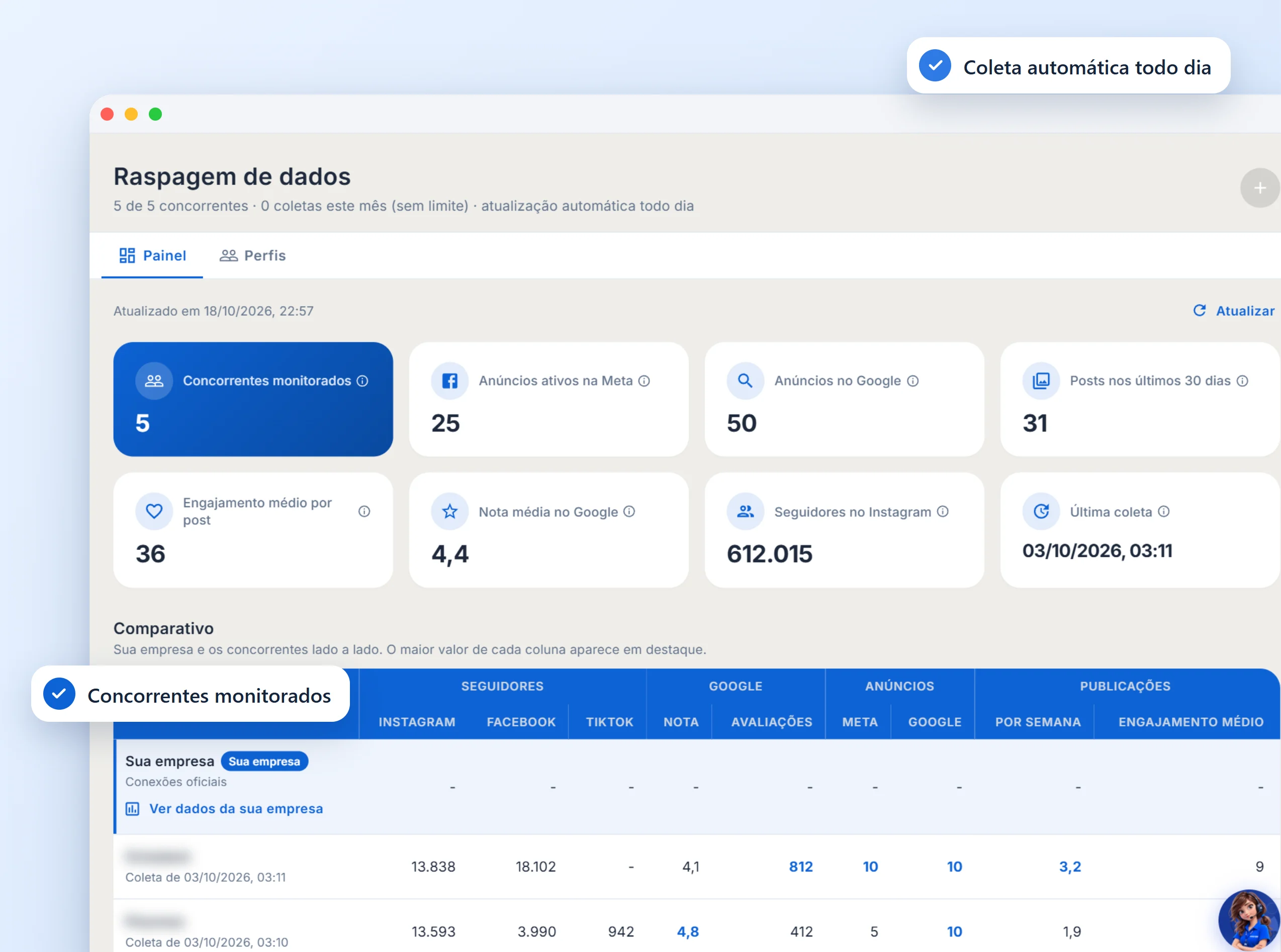Click the Sua empresa badge

coord(264,761)
